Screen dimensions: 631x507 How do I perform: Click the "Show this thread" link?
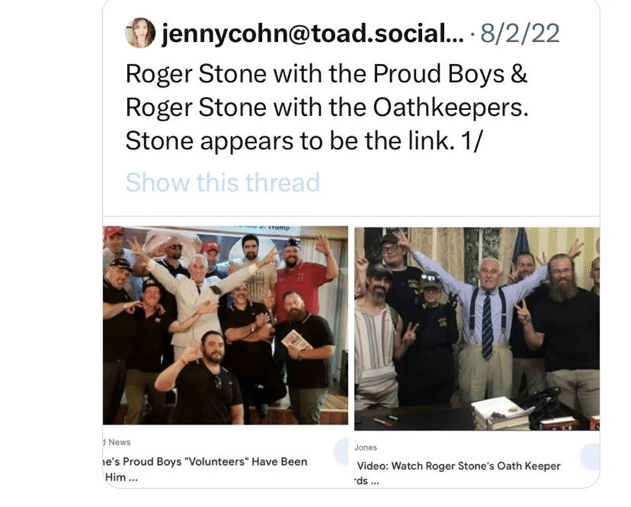pos(222,182)
